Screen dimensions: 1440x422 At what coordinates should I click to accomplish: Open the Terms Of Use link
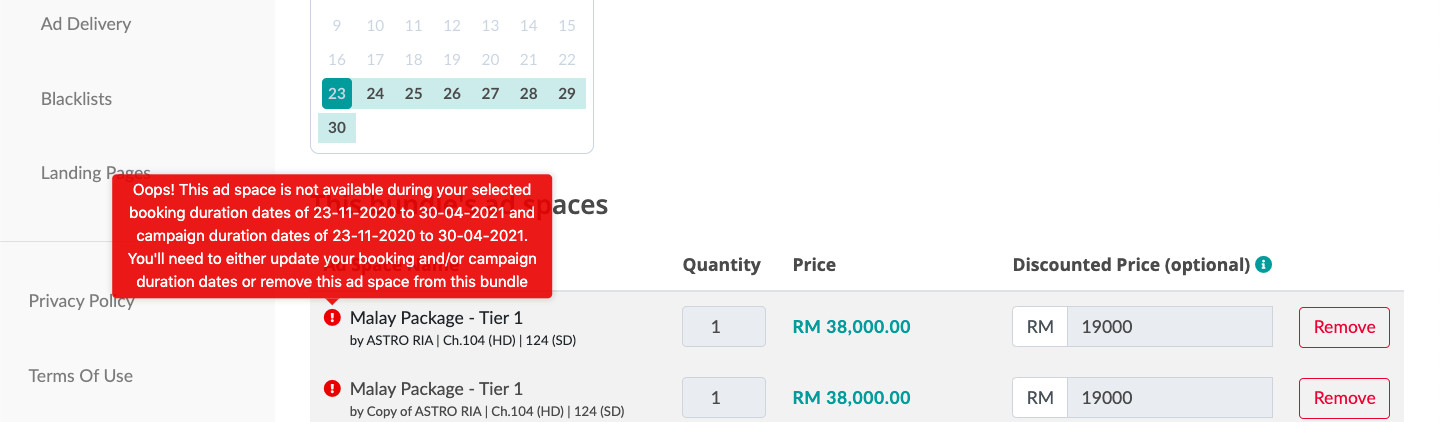81,376
